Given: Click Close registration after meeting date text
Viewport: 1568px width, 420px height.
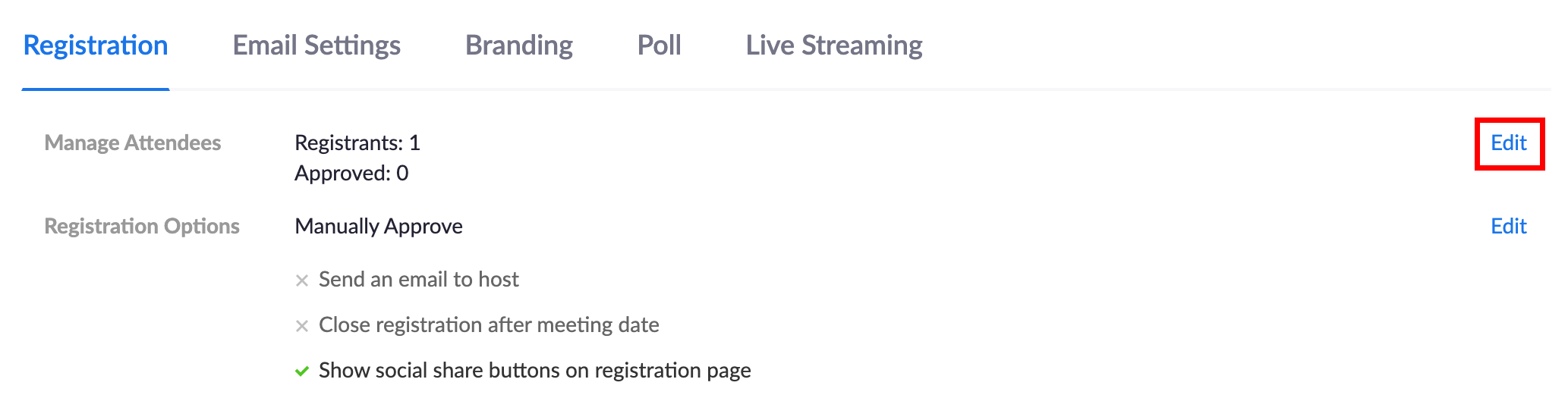Looking at the screenshot, I should [489, 325].
